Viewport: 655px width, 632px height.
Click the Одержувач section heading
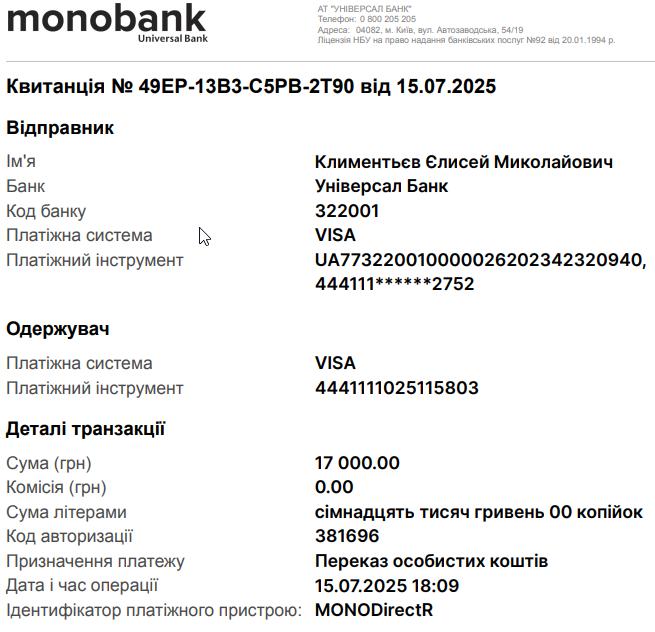[x=58, y=329]
